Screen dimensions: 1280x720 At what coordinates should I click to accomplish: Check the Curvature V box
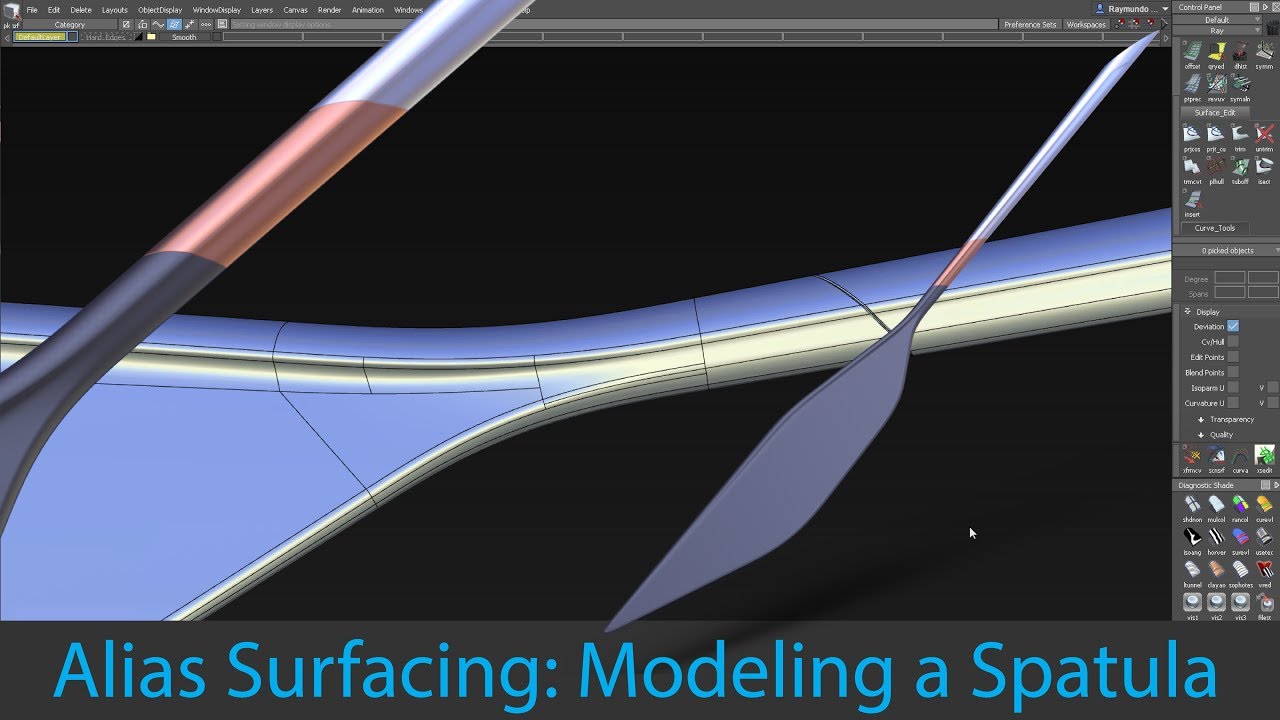click(1273, 403)
